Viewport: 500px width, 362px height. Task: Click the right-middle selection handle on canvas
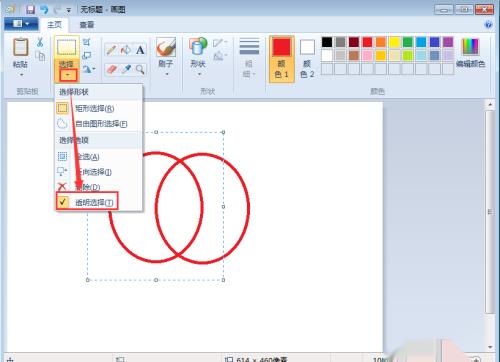[x=223, y=207]
